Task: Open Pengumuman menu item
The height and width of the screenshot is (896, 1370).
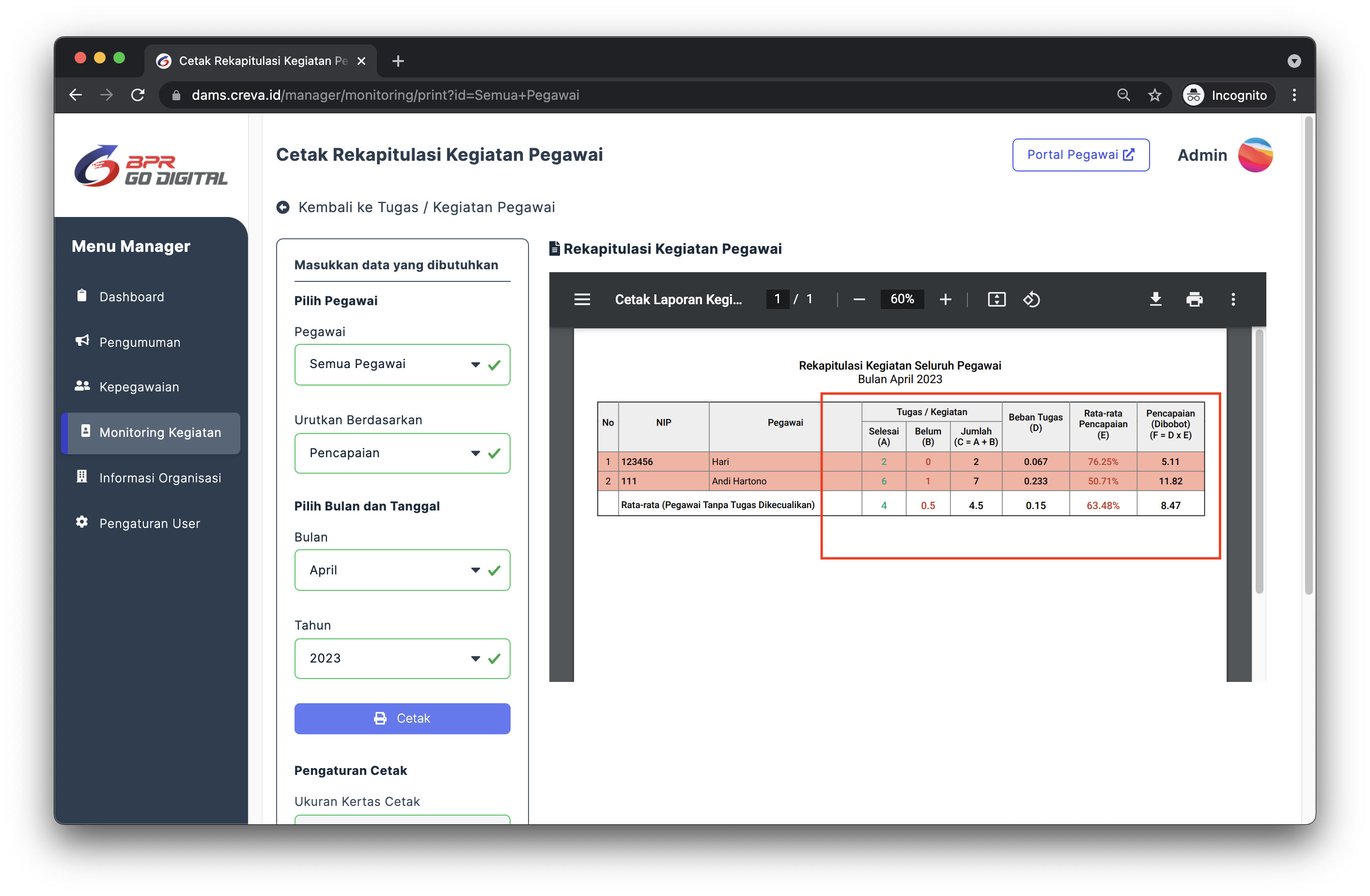Action: click(x=140, y=342)
